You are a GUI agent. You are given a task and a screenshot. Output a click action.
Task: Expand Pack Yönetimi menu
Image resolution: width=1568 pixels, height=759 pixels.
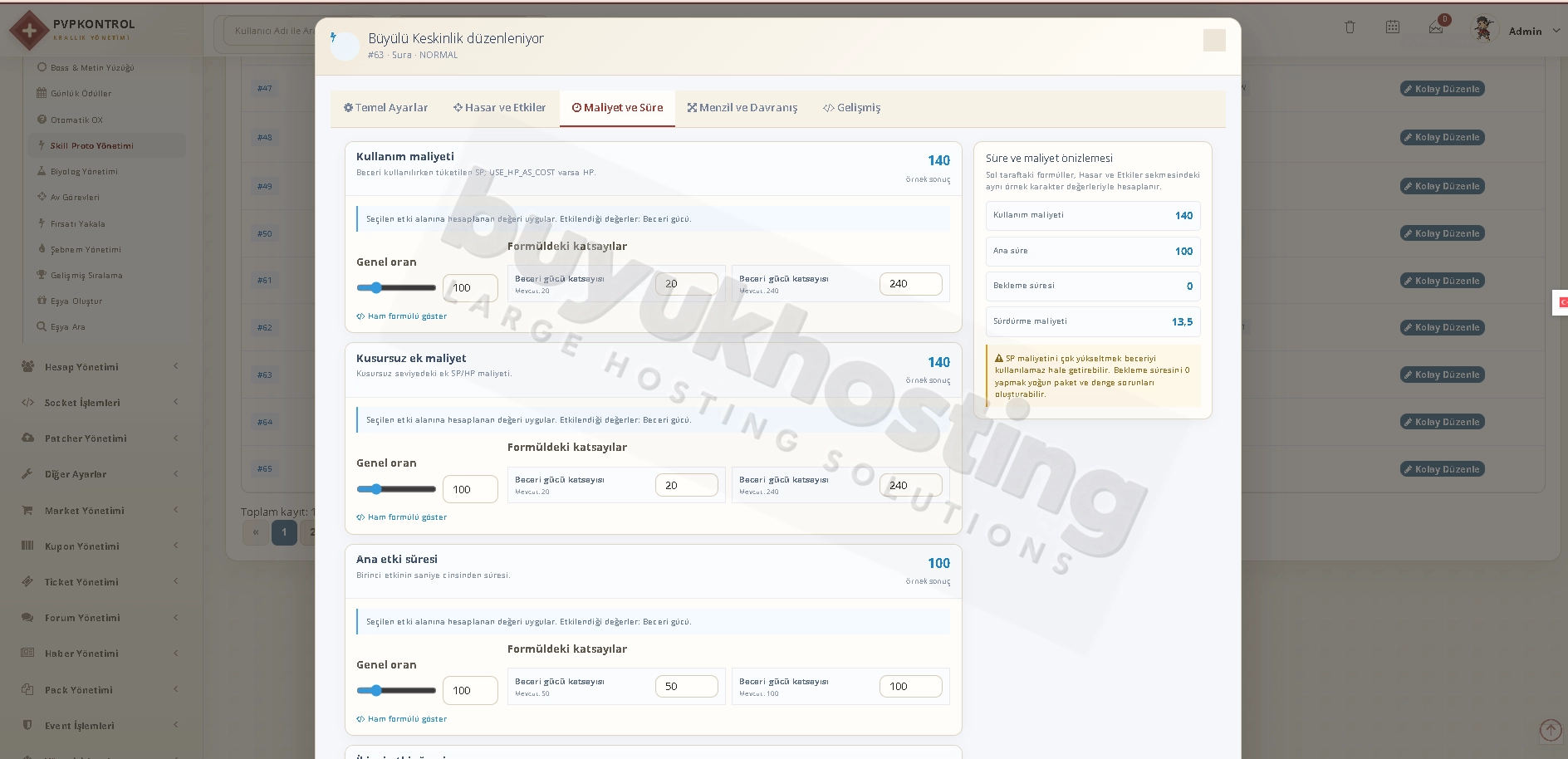coord(100,690)
